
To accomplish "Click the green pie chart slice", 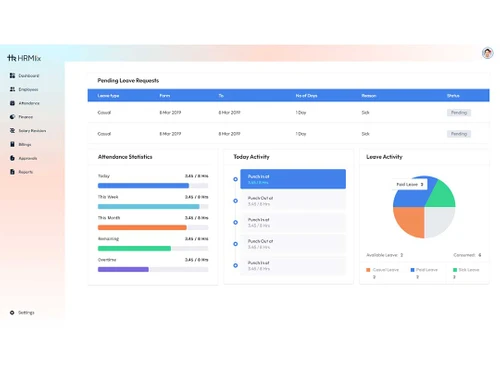I will pos(443,197).
